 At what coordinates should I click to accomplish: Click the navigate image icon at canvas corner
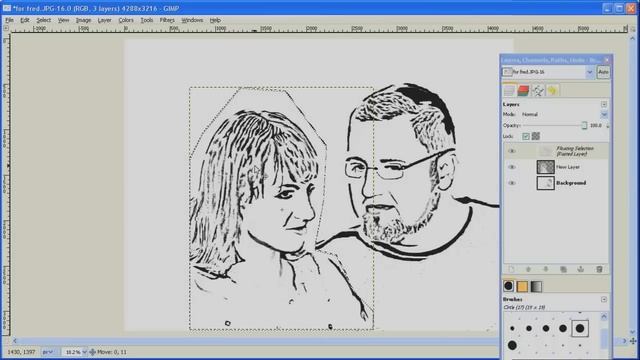(x=633, y=340)
